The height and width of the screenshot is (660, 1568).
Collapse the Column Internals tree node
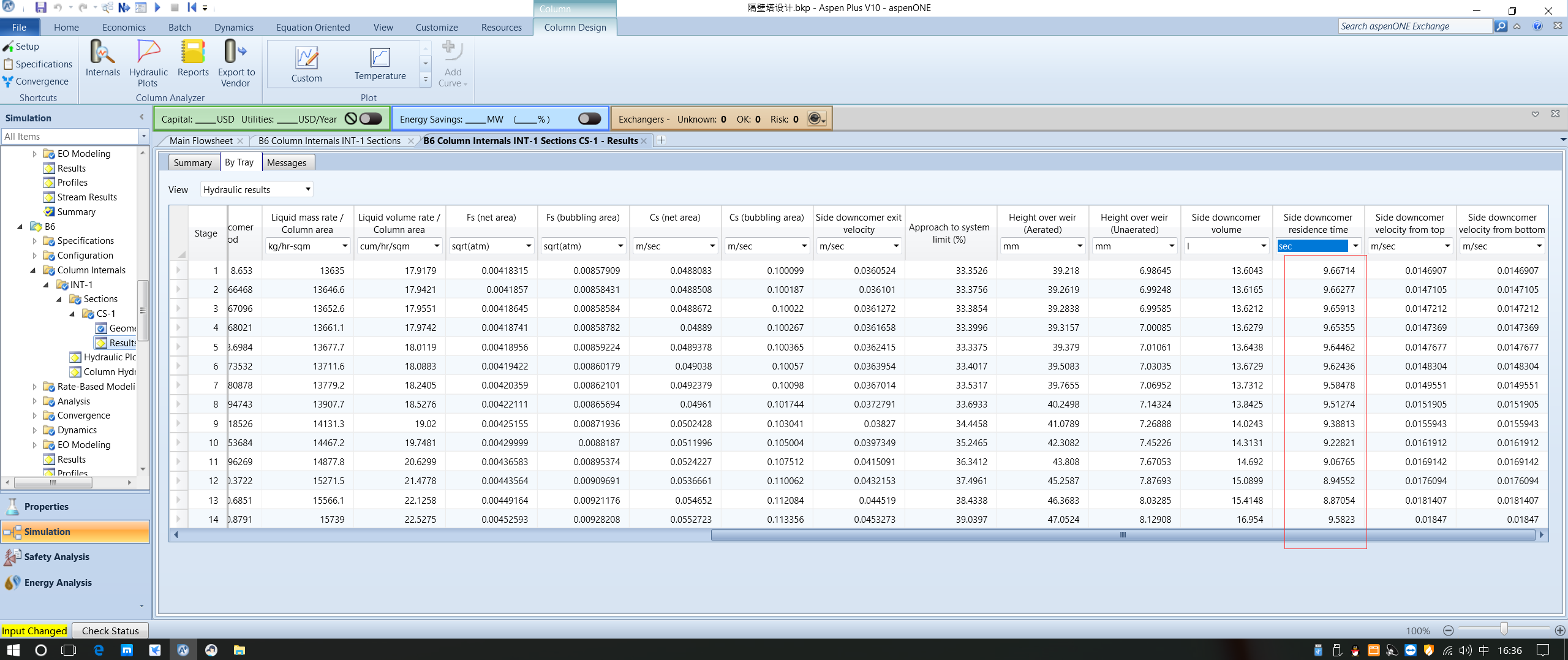33,270
